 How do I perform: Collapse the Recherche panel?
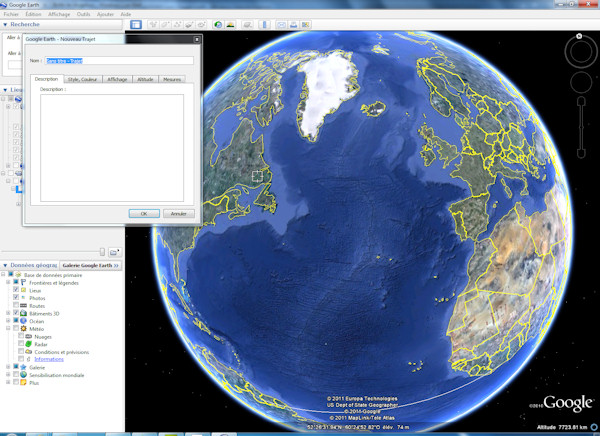[x=5, y=24]
